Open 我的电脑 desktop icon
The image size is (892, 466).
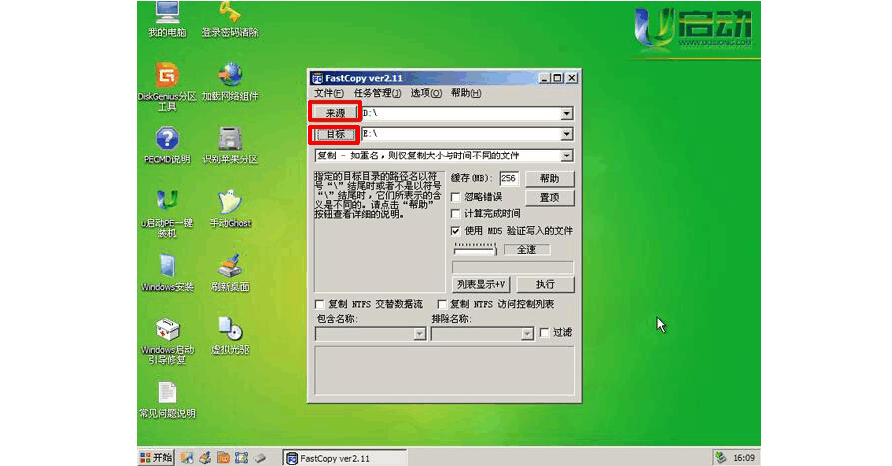167,14
